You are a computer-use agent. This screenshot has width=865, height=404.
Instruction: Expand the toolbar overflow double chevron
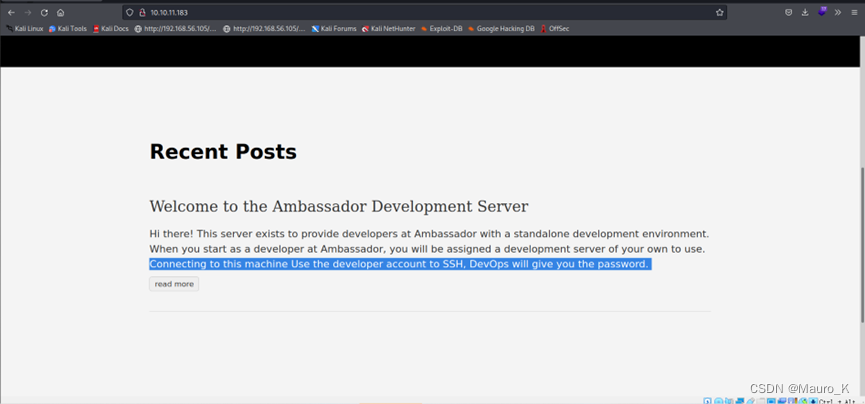tap(837, 12)
